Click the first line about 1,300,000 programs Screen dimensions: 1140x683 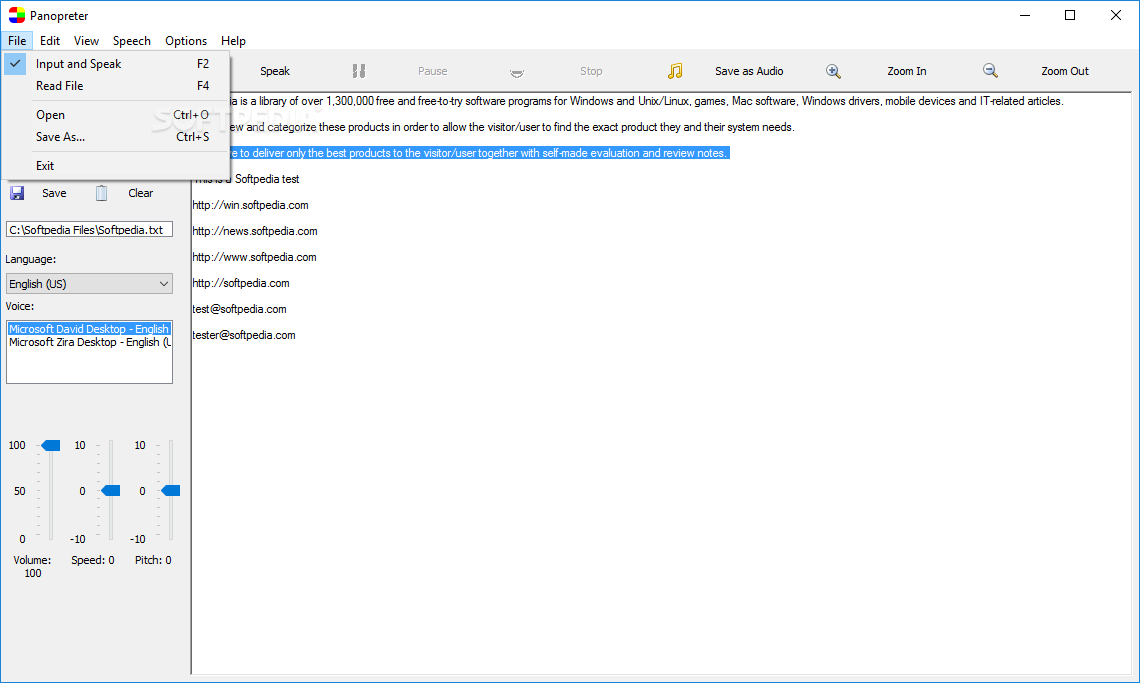click(x=647, y=101)
